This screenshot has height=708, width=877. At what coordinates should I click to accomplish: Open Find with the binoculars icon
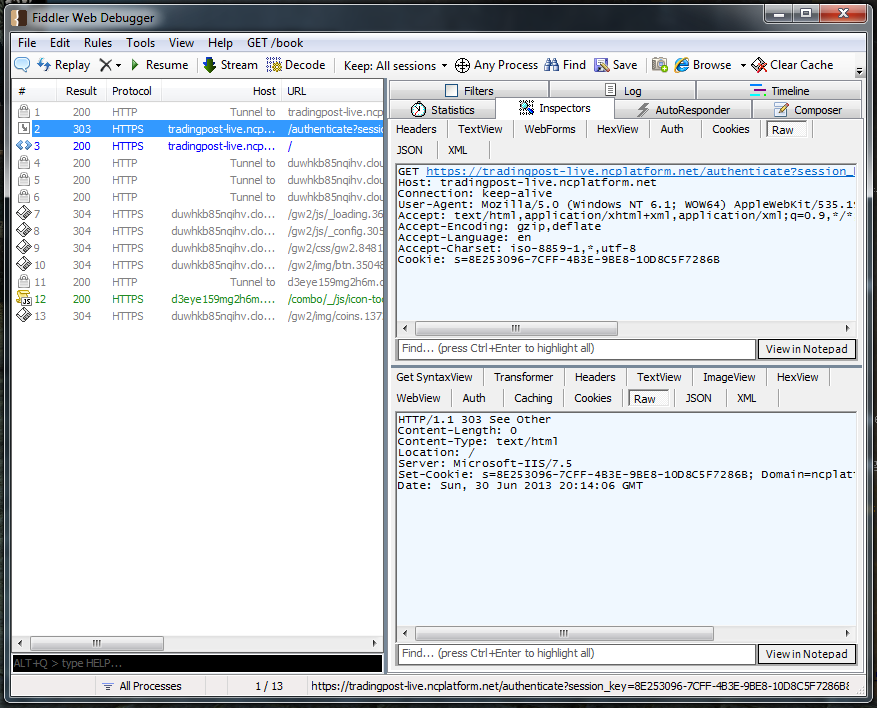coord(551,65)
